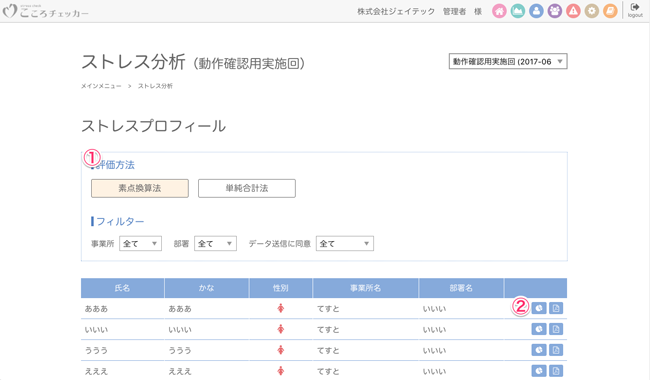Open the purple group-of-people icon

pyautogui.click(x=555, y=11)
